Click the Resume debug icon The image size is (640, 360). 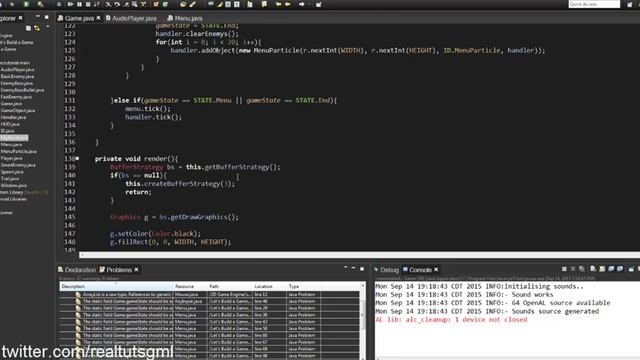[70, 4]
